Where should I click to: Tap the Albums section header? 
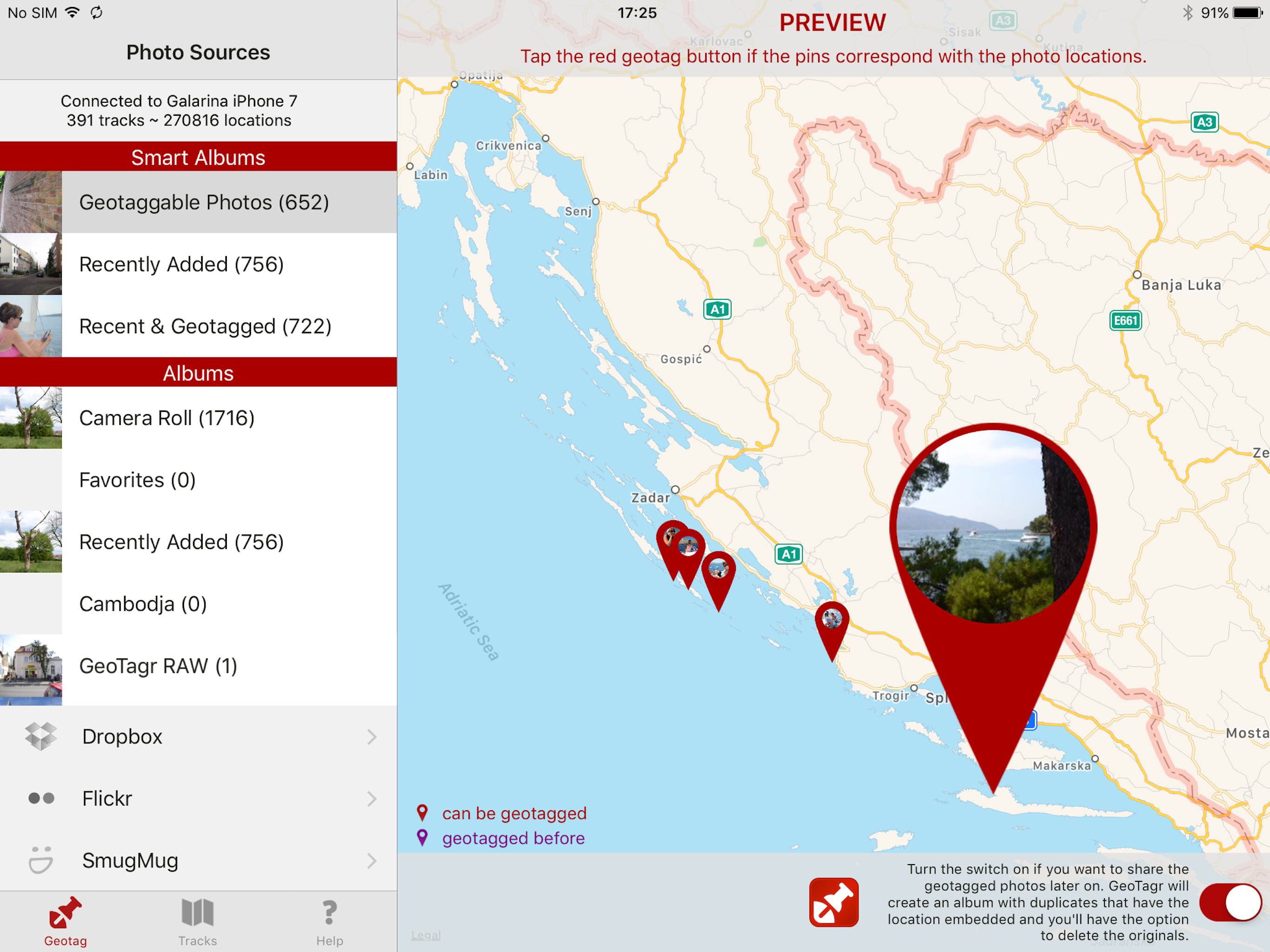point(198,373)
